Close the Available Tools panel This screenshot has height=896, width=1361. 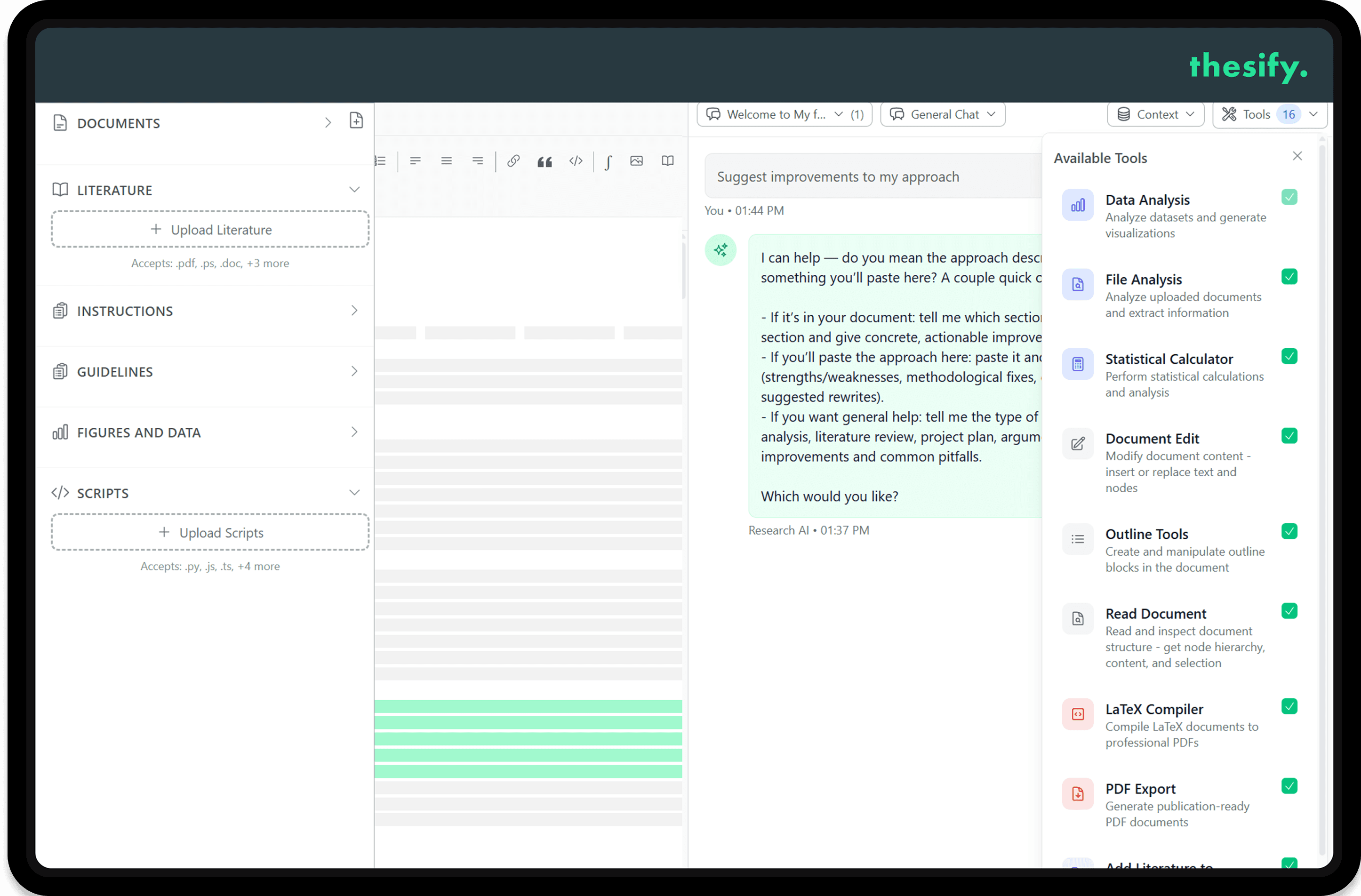click(1297, 155)
